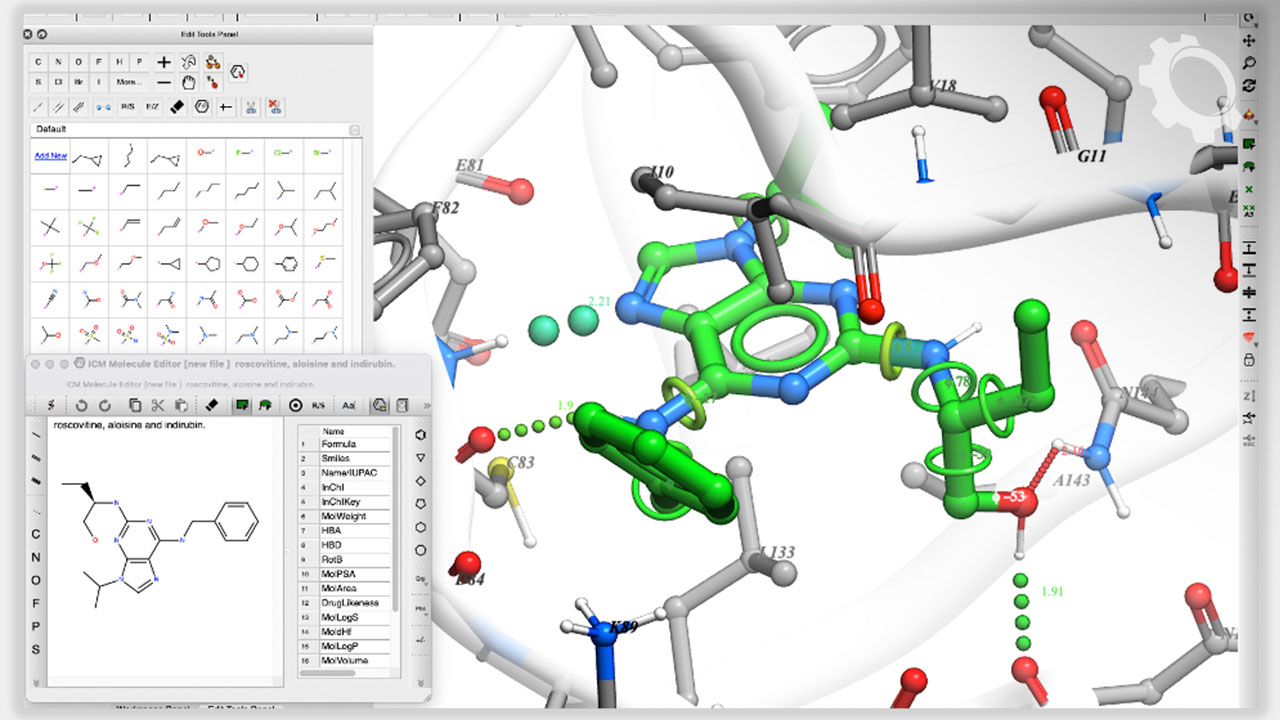Image resolution: width=1280 pixels, height=720 pixels.
Task: Click the undo arrow in Molecule Editor toolbar
Action: point(80,405)
